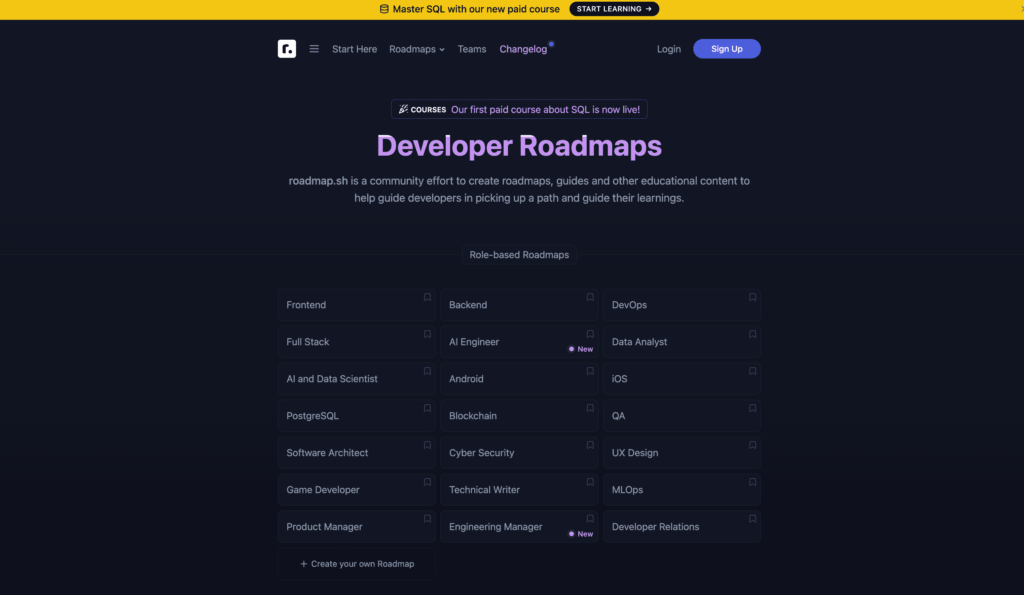Open the iOS roadmap
Image resolution: width=1024 pixels, height=595 pixels.
682,379
